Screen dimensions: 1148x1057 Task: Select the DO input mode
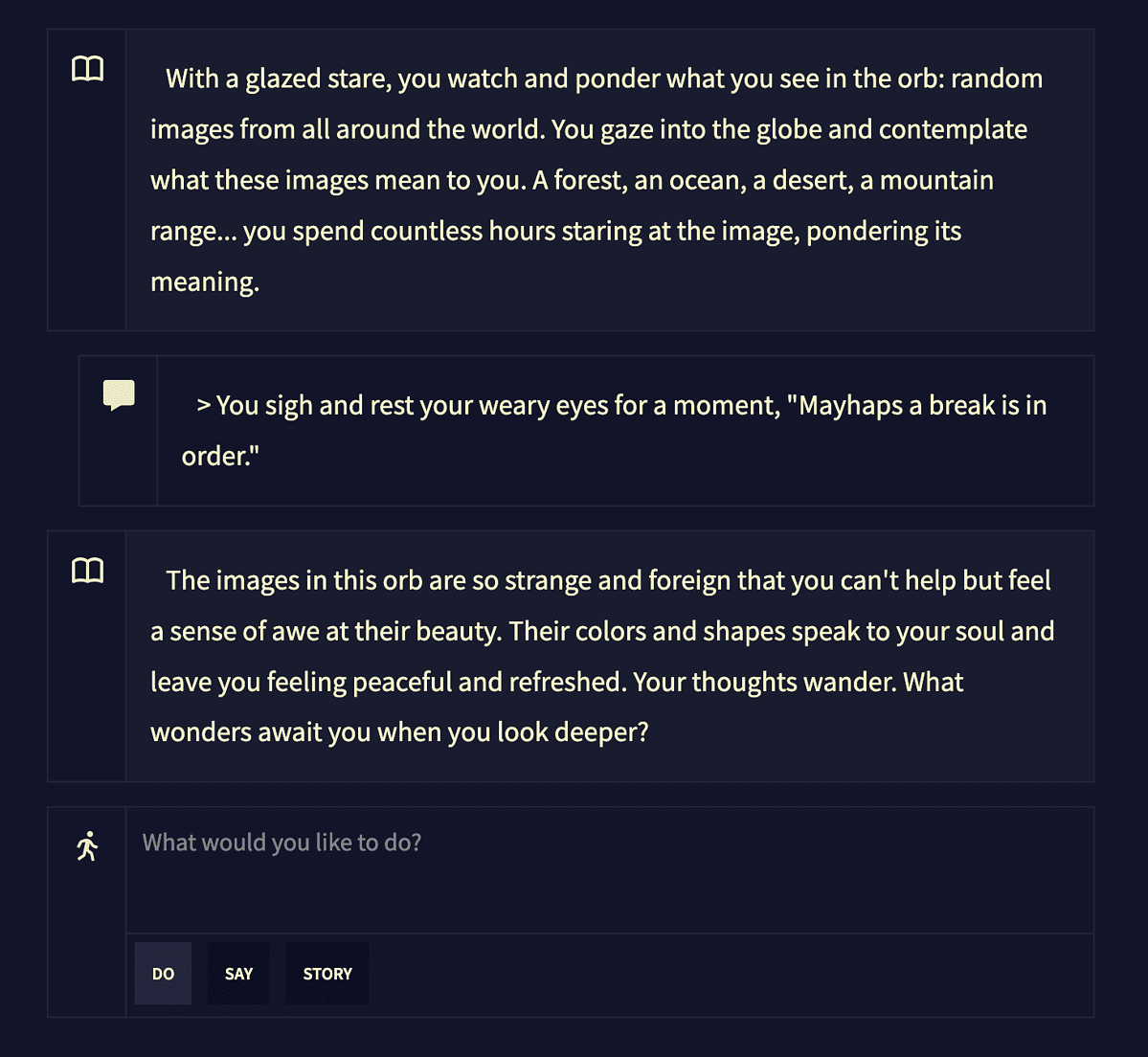(x=164, y=974)
